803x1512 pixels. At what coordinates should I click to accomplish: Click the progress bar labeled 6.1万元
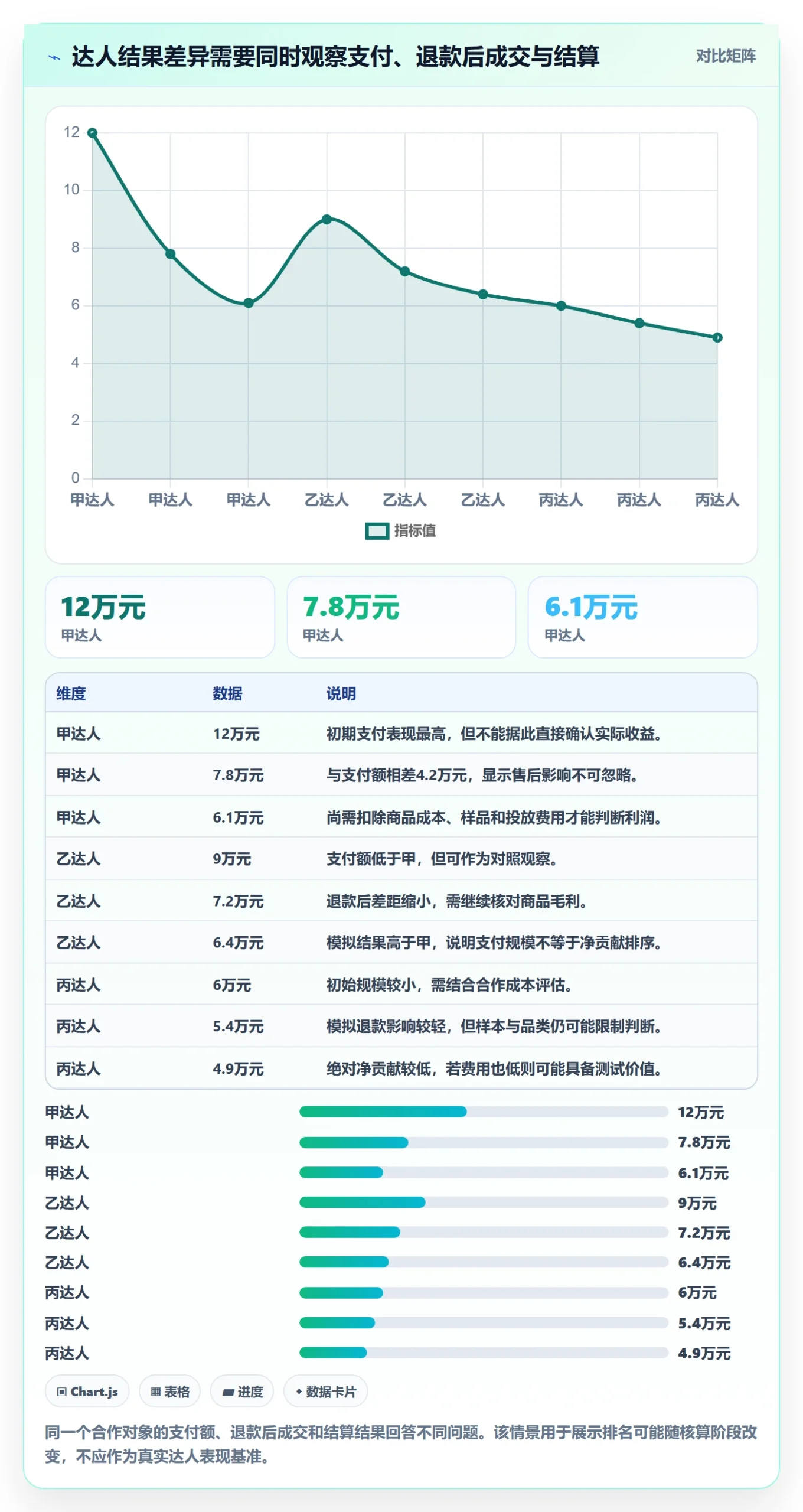484,1172
